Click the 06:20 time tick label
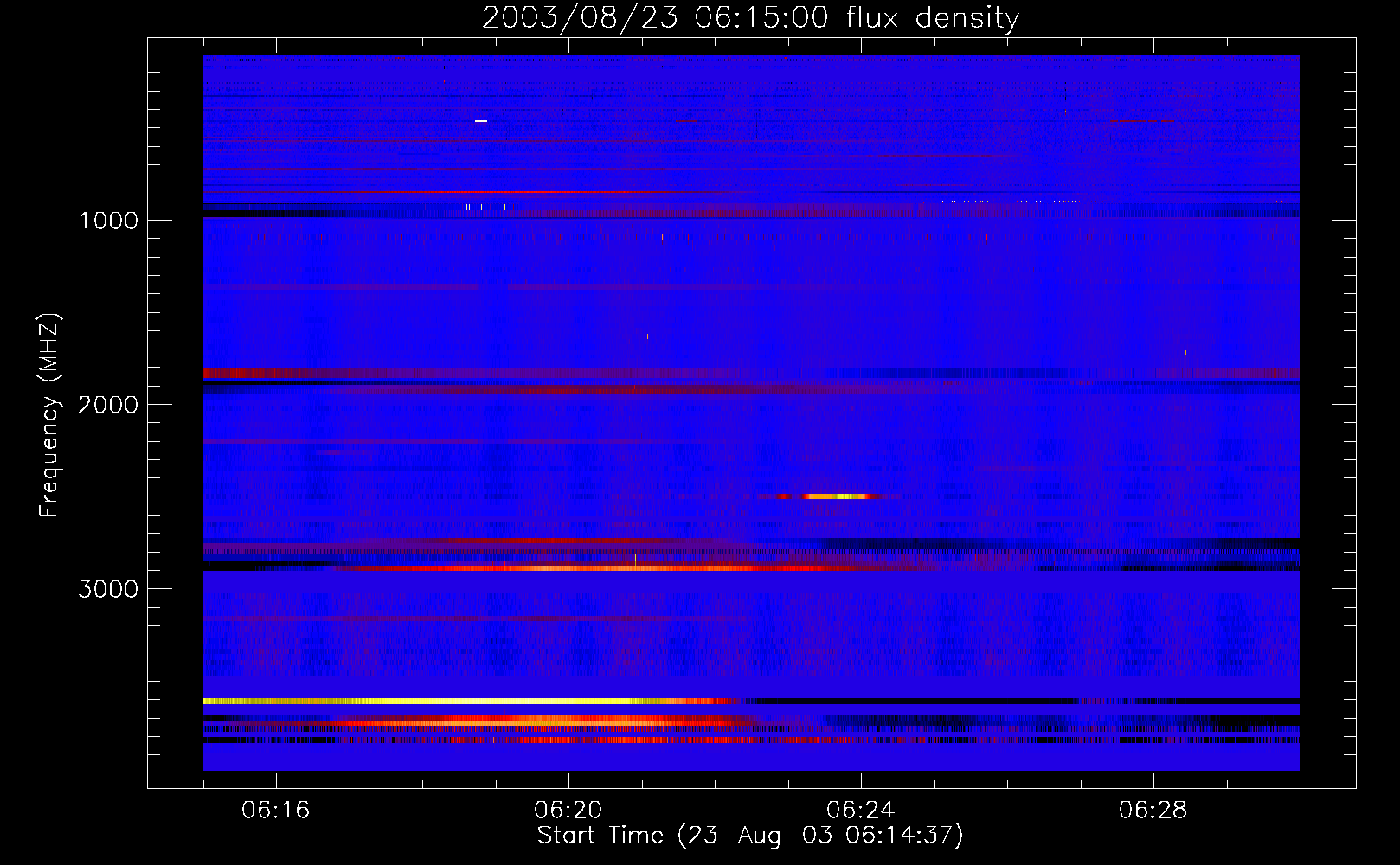 [x=568, y=811]
